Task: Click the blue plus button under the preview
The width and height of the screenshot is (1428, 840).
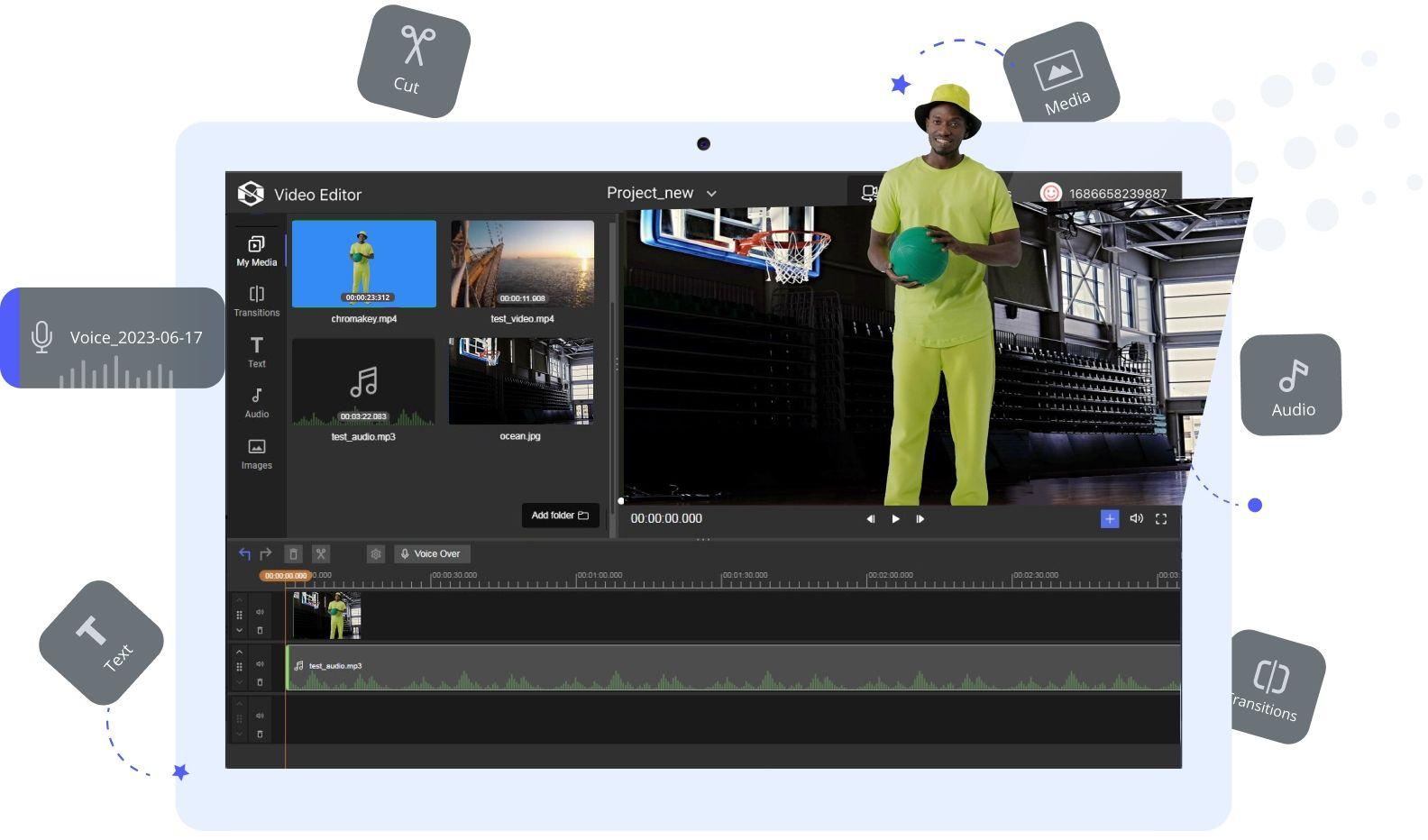Action: click(1110, 519)
